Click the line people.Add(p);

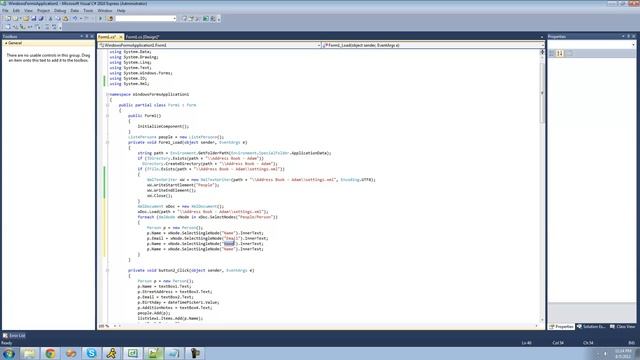coord(153,313)
